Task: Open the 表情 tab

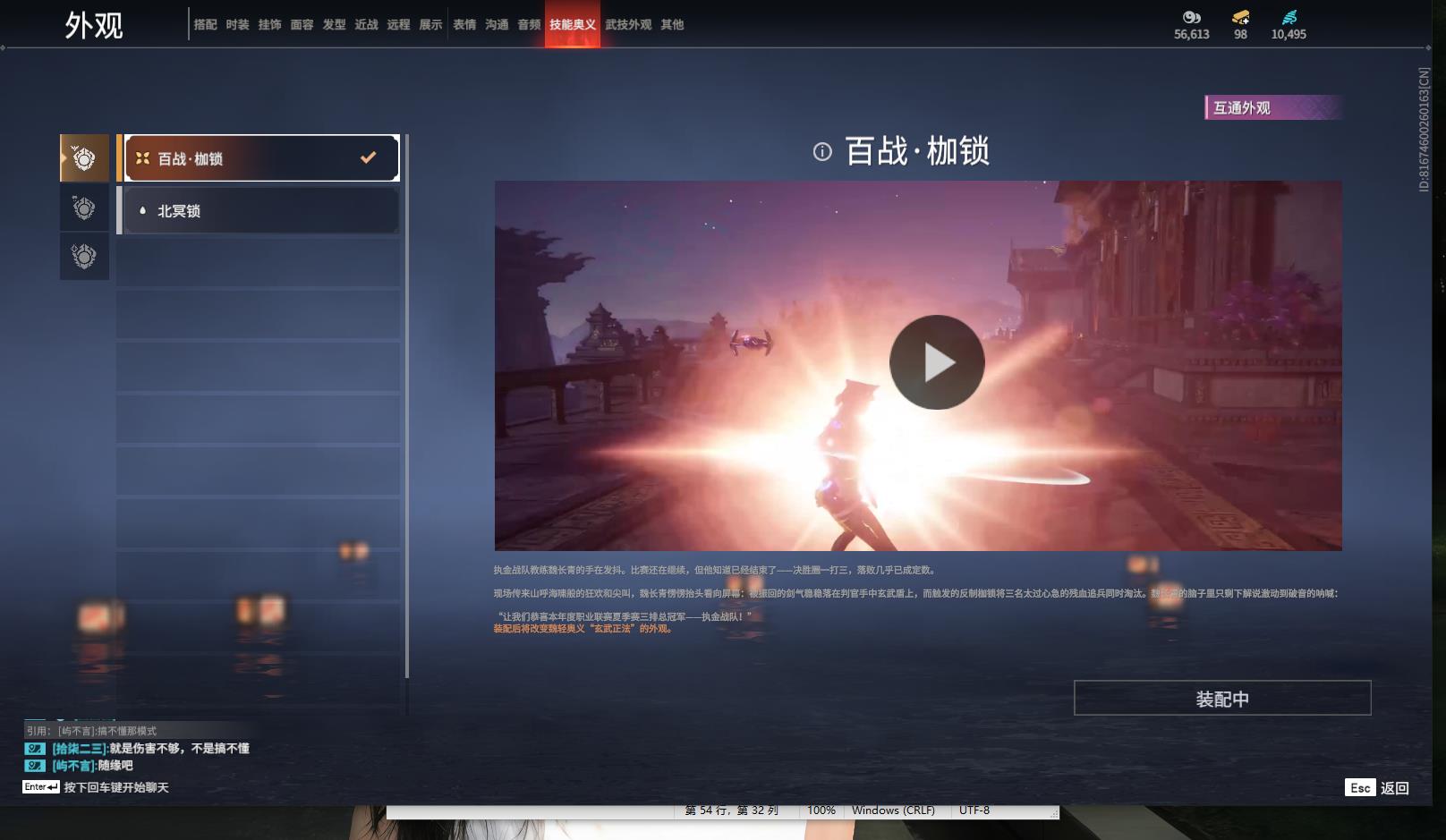Action: click(x=464, y=24)
